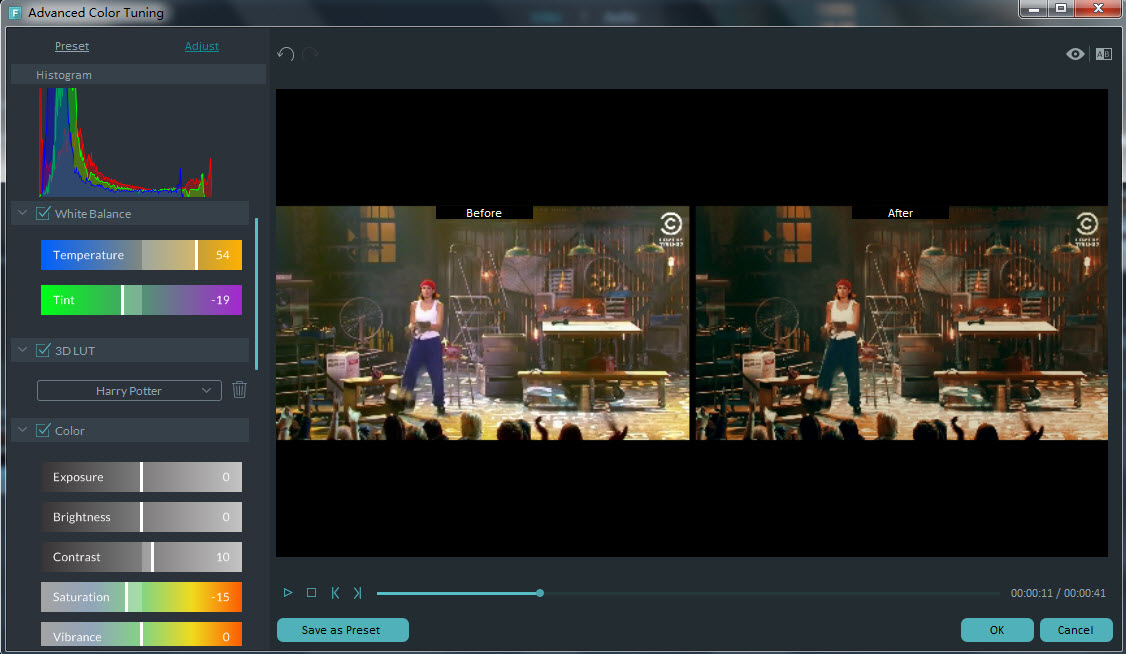Uncheck the 3D LUT checkbox
Image resolution: width=1126 pixels, height=654 pixels.
tap(43, 350)
